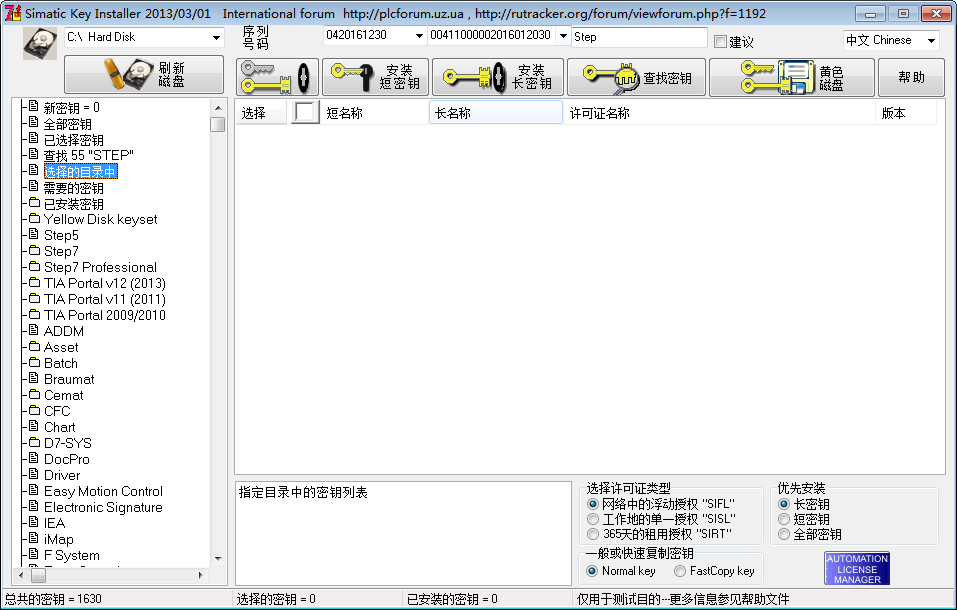Select Step7 folder in tree
Screen dimensions: 957x610
(x=61, y=251)
